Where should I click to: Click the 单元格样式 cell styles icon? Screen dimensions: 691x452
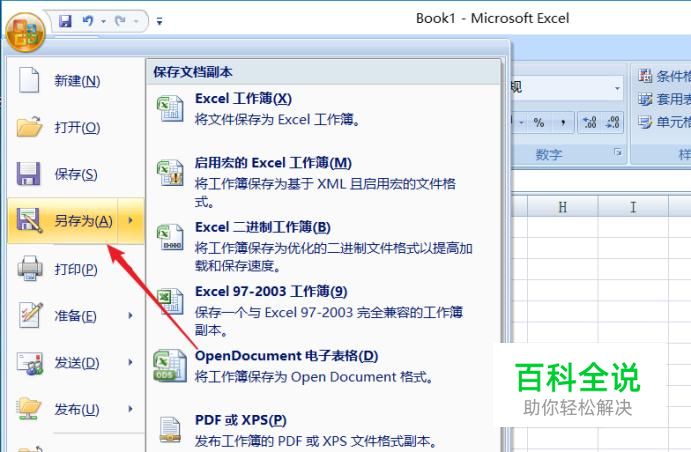pyautogui.click(x=645, y=122)
